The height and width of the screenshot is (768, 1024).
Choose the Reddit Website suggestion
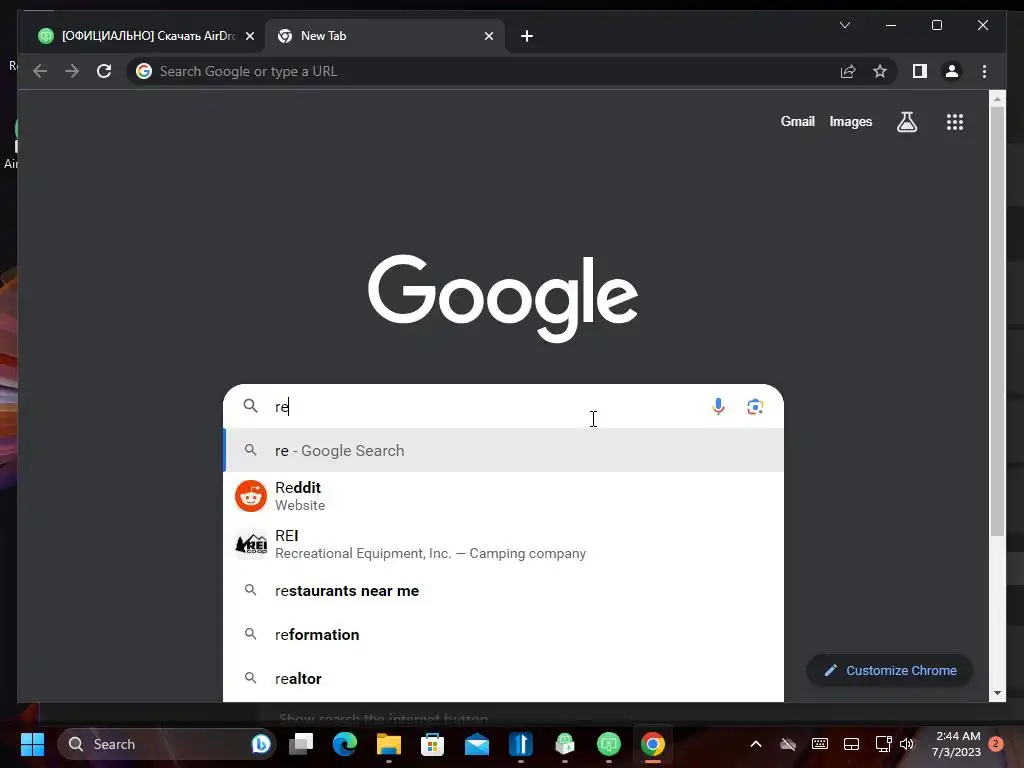click(504, 496)
